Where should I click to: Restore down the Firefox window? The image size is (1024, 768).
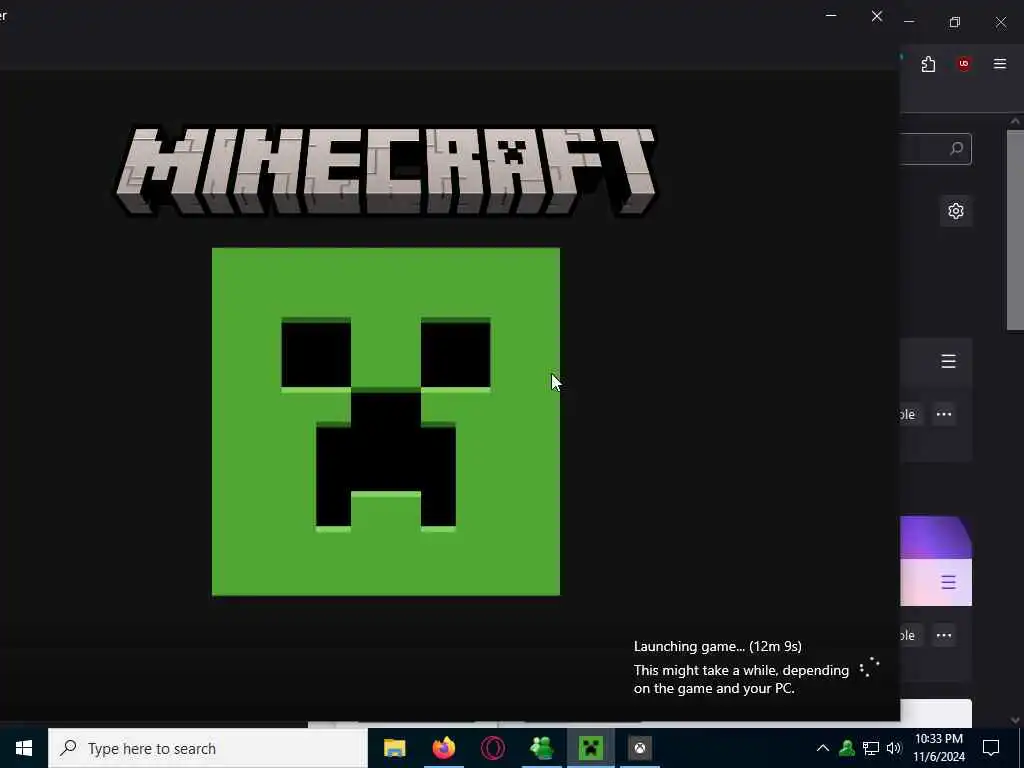pyautogui.click(x=955, y=22)
